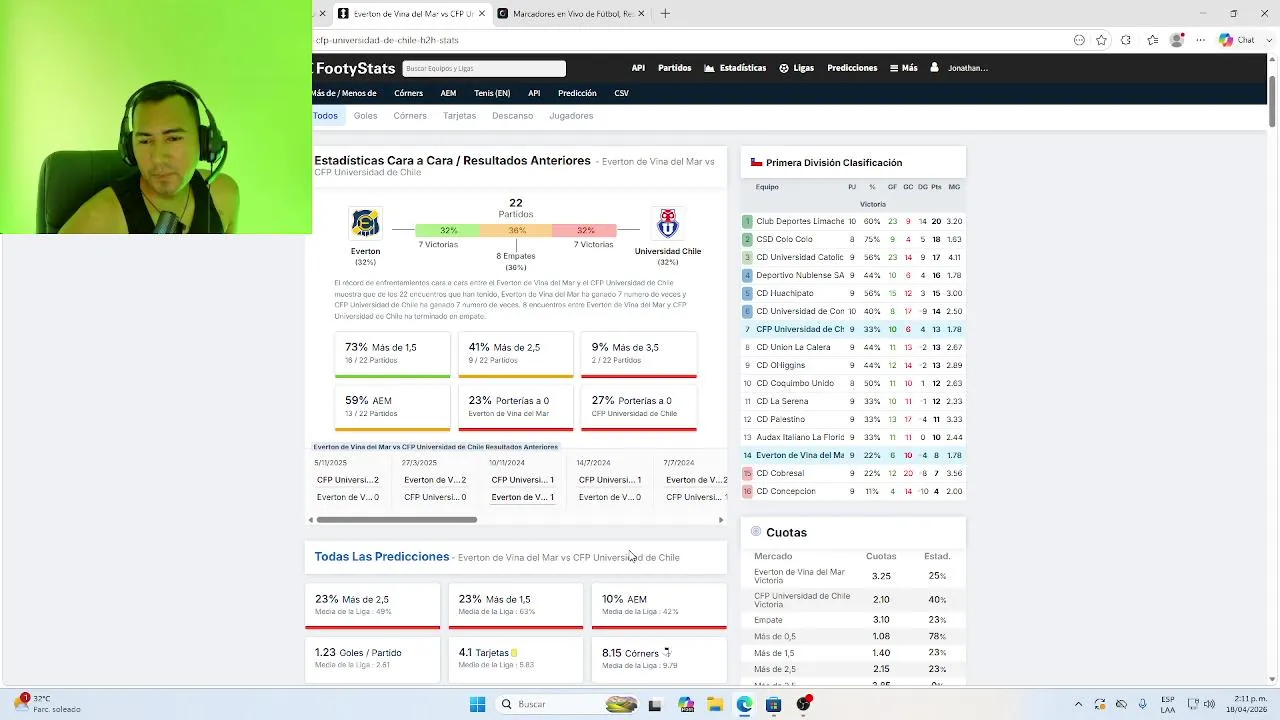Click the microphone tray icon

[1143, 704]
